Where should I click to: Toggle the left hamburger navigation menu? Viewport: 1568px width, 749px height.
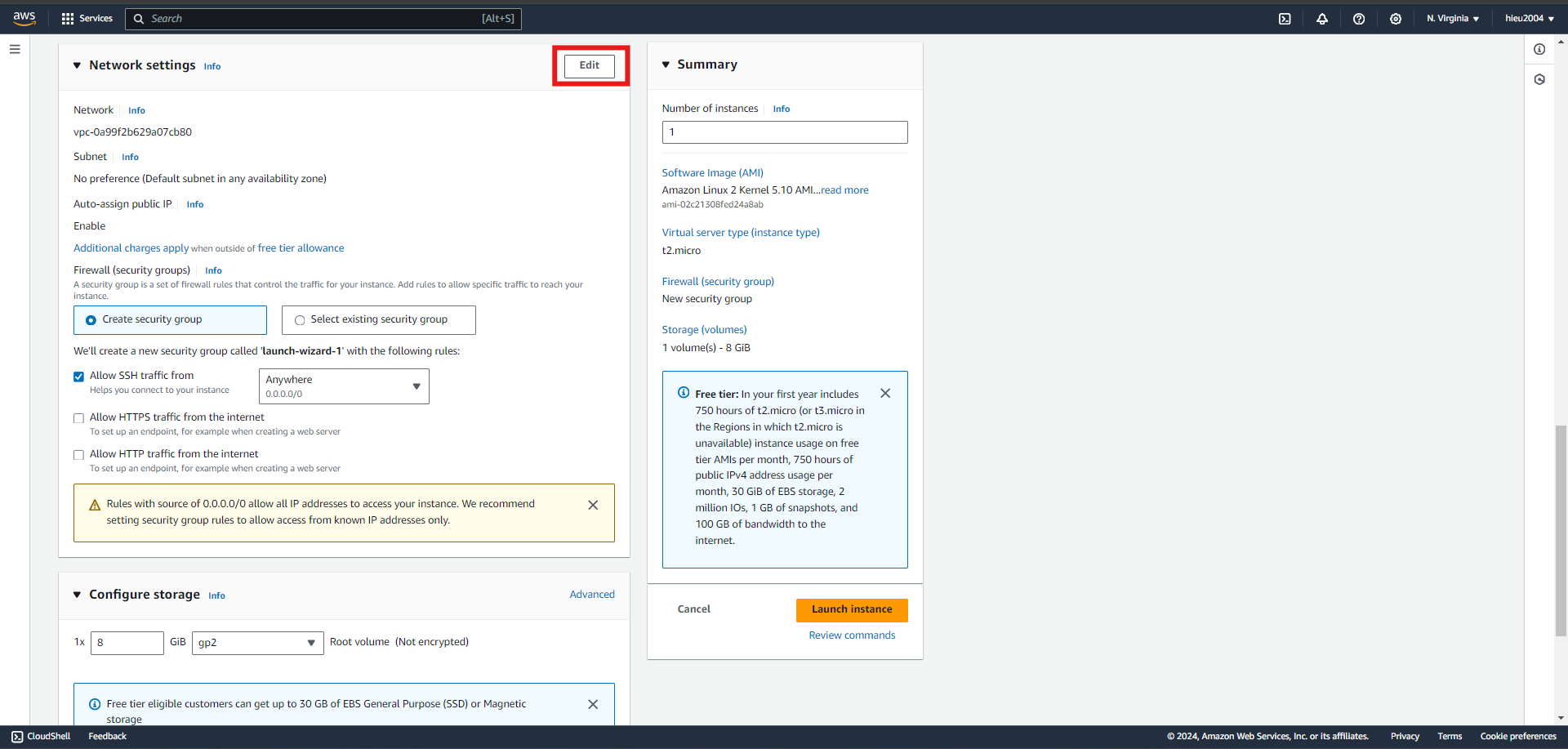point(15,49)
